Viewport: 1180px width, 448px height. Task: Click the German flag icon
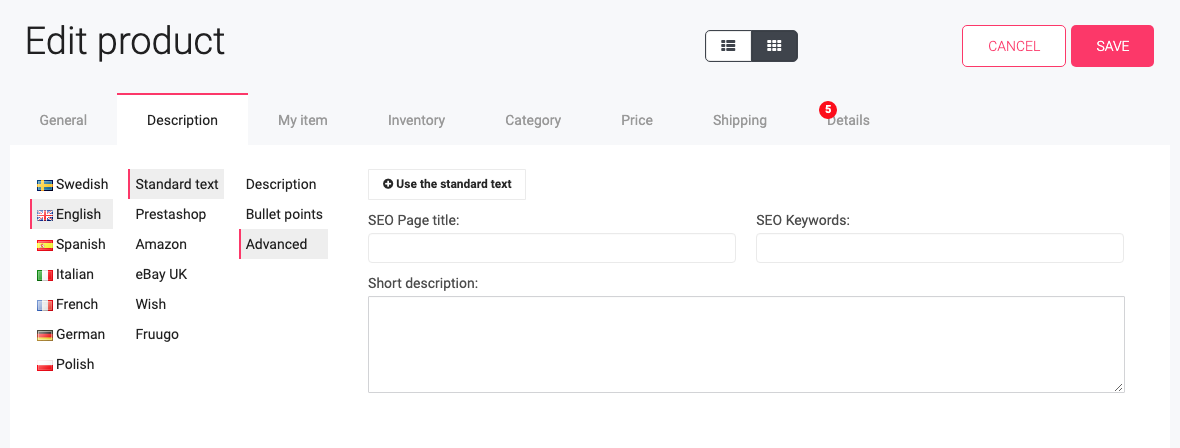pyautogui.click(x=44, y=336)
